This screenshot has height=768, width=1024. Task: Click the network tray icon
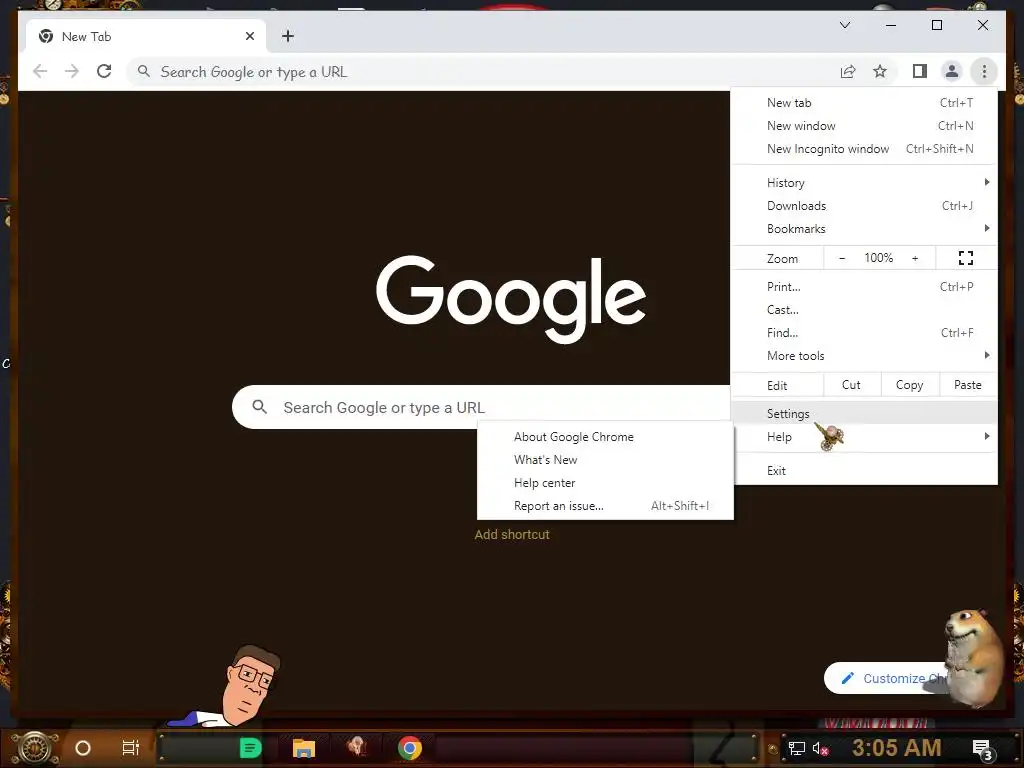(x=797, y=748)
